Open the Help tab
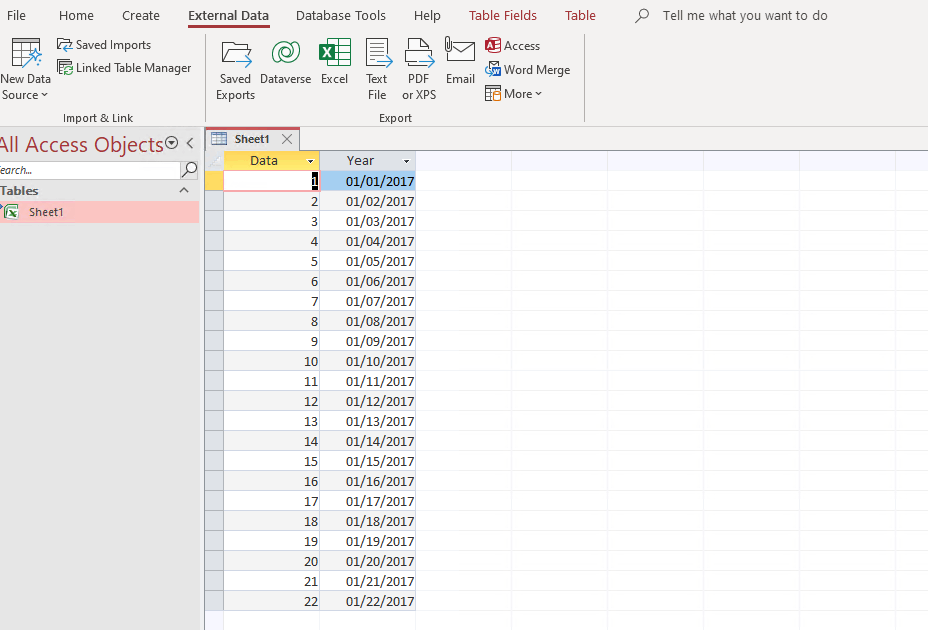This screenshot has width=928, height=630. point(427,15)
